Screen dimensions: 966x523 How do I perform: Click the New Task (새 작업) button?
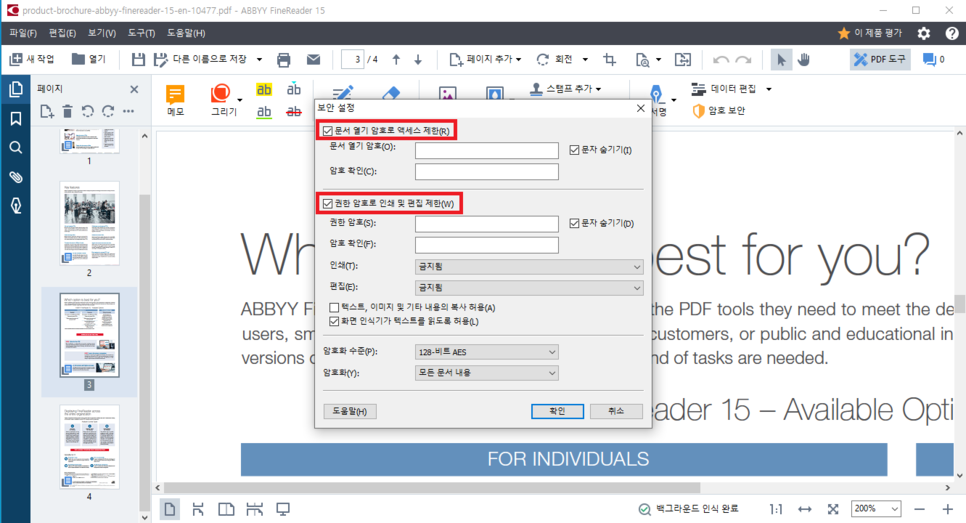[32, 59]
